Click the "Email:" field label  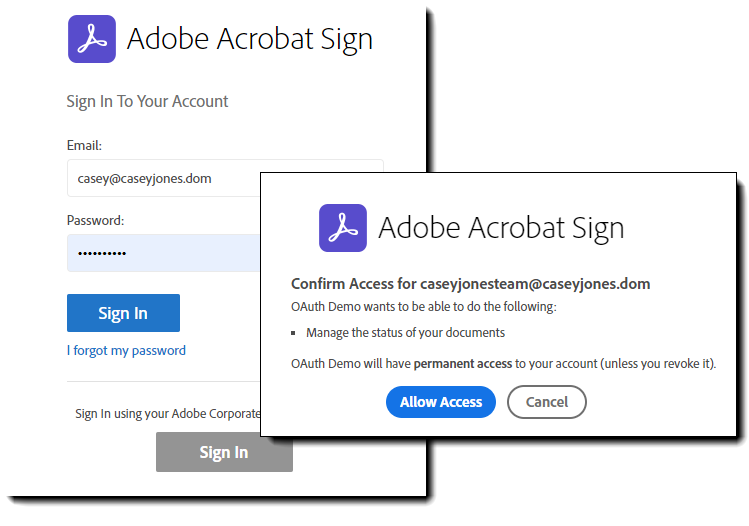pos(85,145)
